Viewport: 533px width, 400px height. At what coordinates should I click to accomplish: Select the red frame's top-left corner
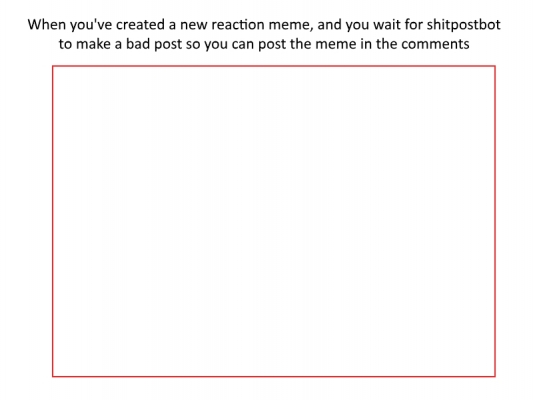coord(53,66)
